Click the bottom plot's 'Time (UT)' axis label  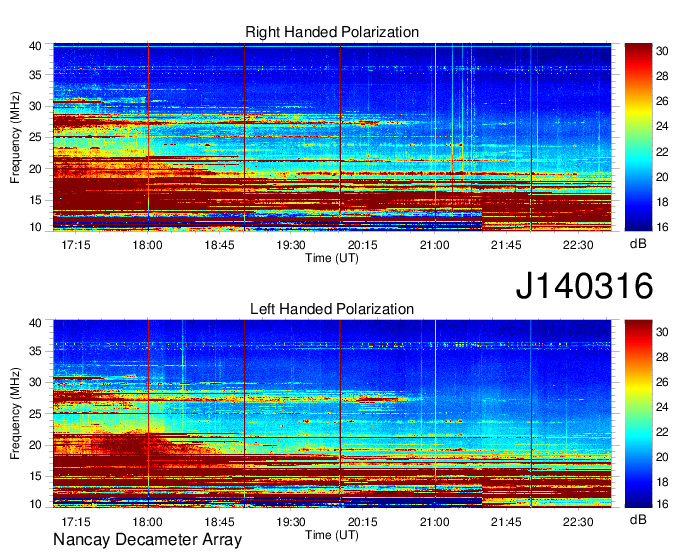click(x=332, y=535)
